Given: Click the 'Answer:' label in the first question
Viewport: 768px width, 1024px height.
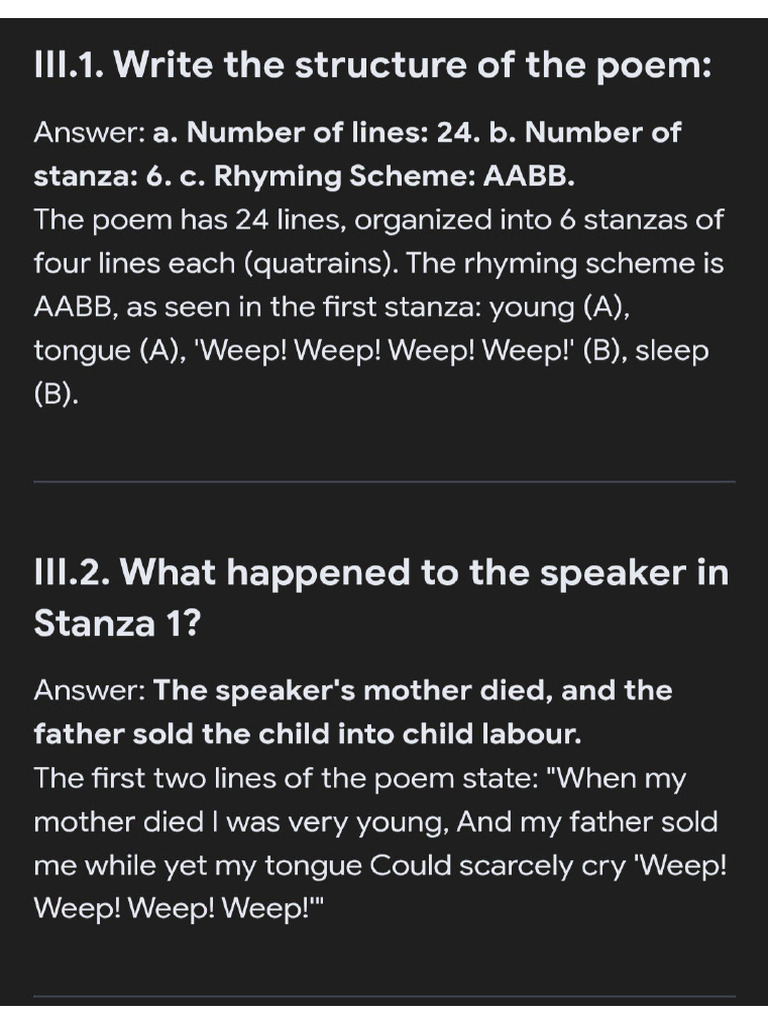Looking at the screenshot, I should [89, 133].
